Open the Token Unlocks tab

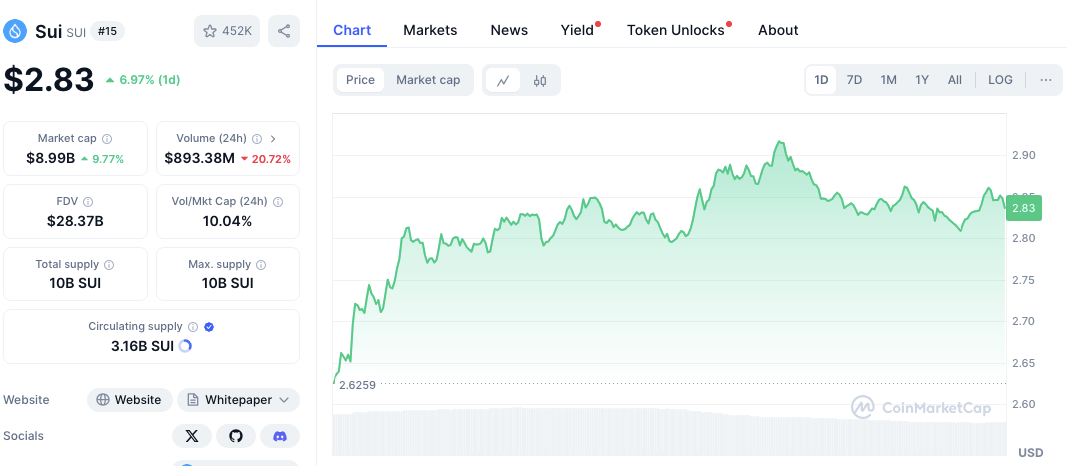click(x=676, y=30)
